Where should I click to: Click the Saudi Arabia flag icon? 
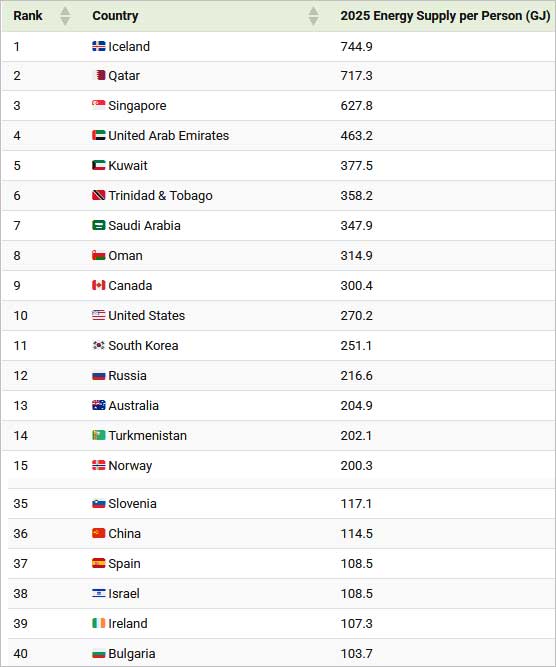(99, 225)
